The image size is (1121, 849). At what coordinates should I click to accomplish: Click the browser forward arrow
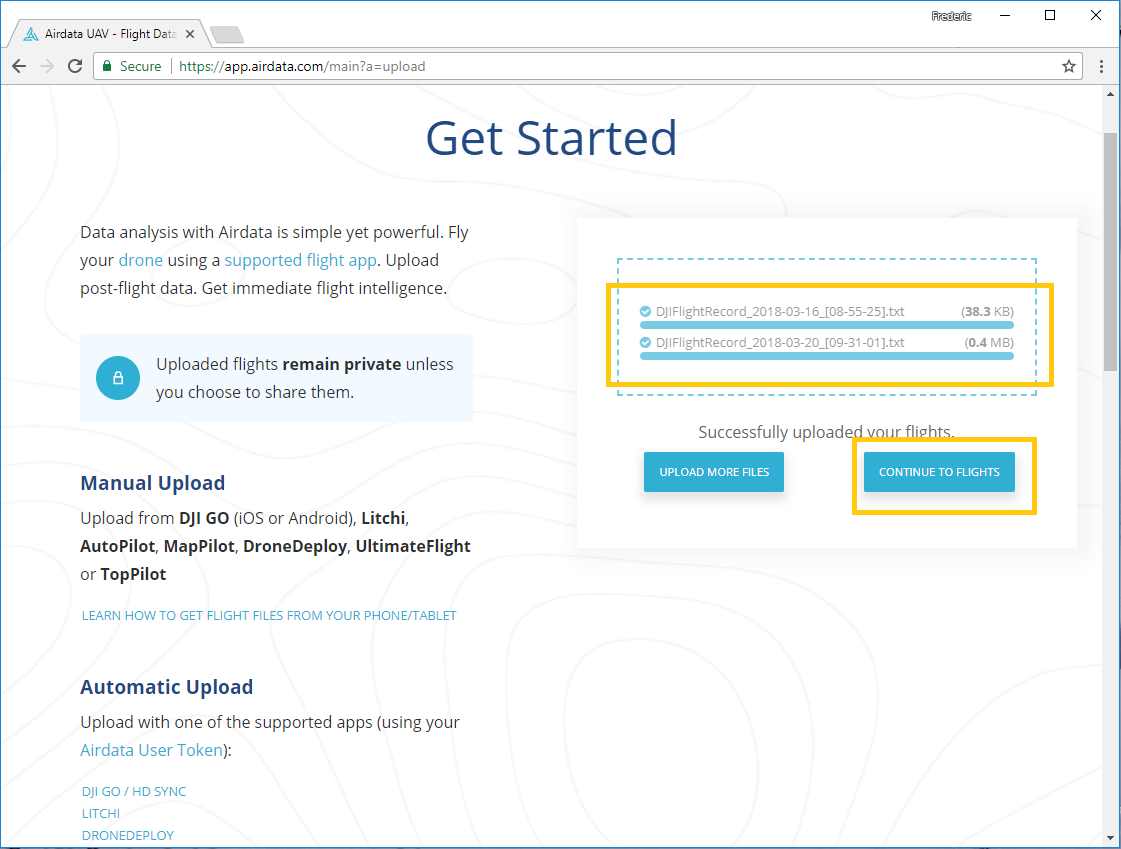[x=47, y=66]
